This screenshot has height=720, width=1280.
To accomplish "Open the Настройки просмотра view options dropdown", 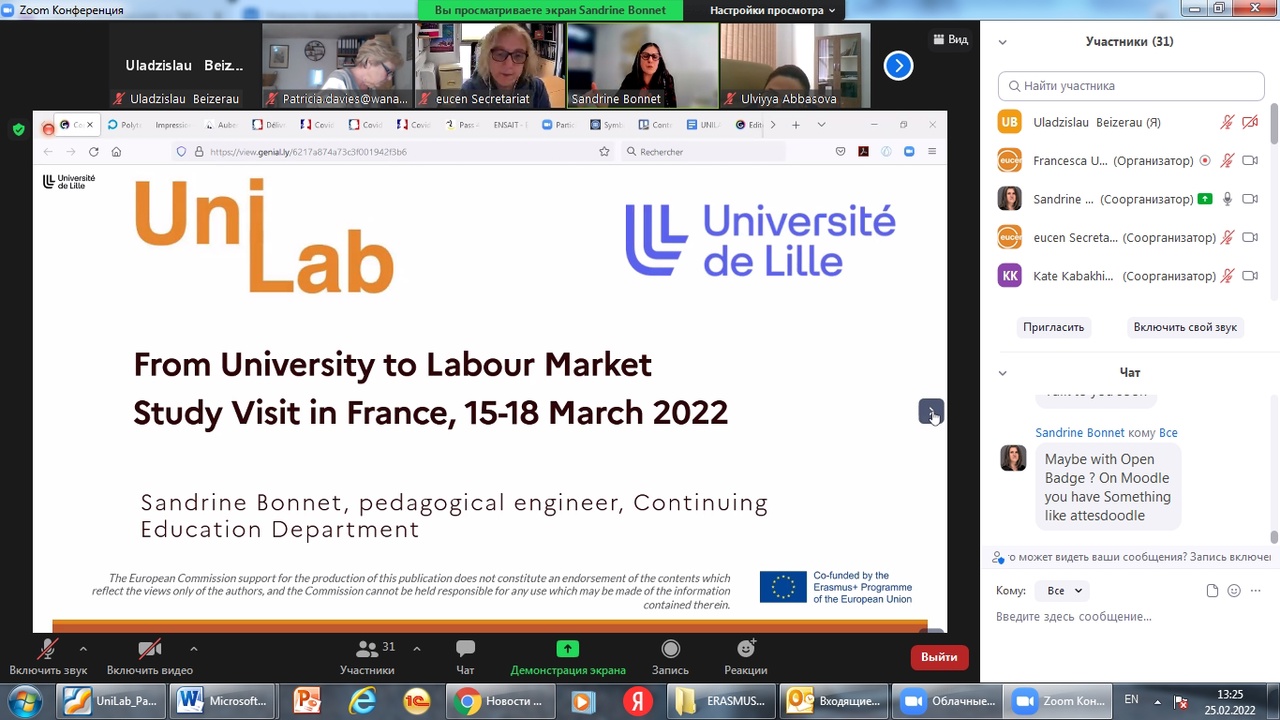I will [772, 10].
